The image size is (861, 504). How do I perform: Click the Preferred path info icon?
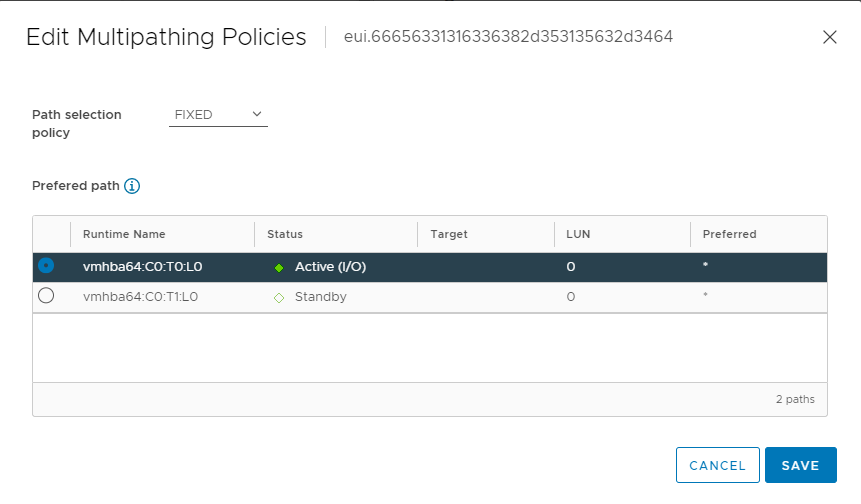132,186
